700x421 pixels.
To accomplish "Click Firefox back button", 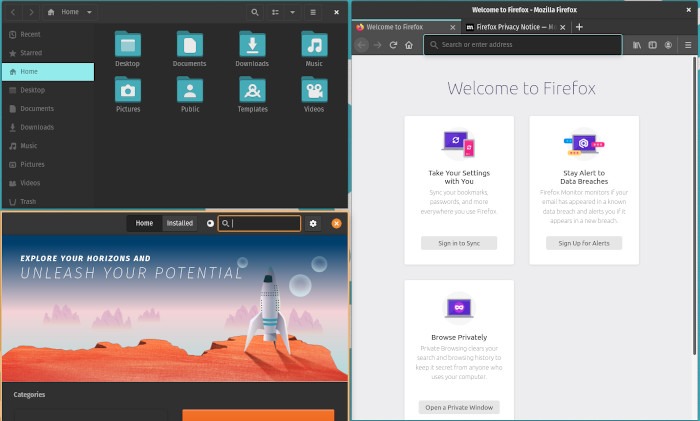I will (x=362, y=45).
